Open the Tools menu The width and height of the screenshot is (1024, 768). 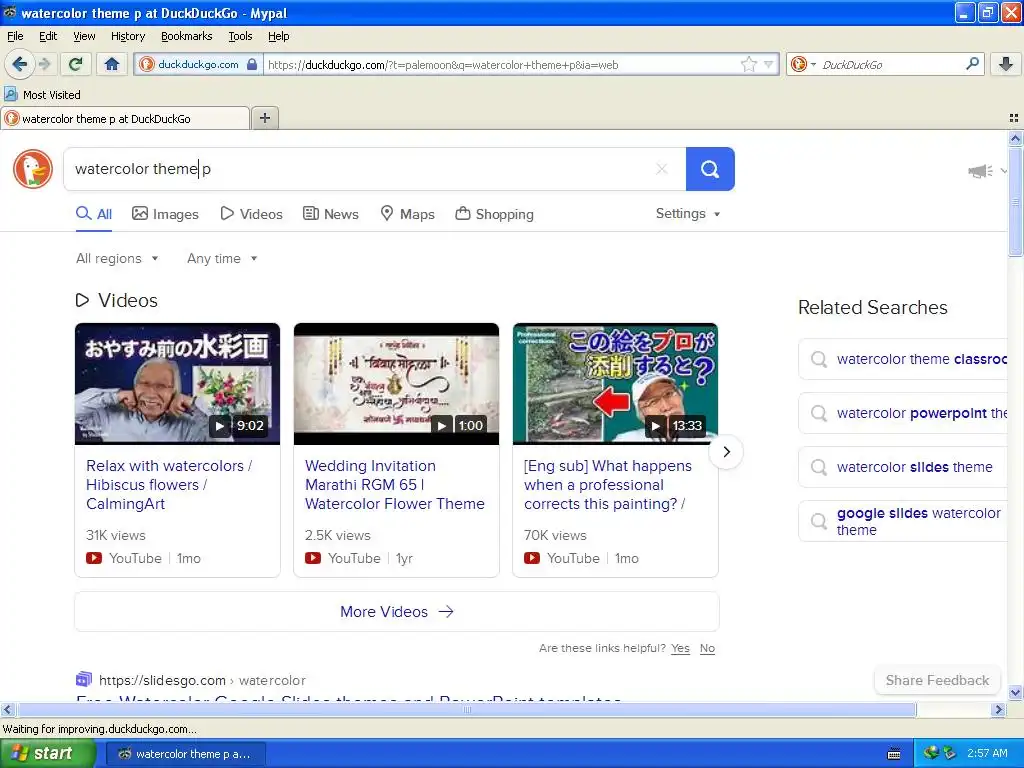click(x=240, y=36)
